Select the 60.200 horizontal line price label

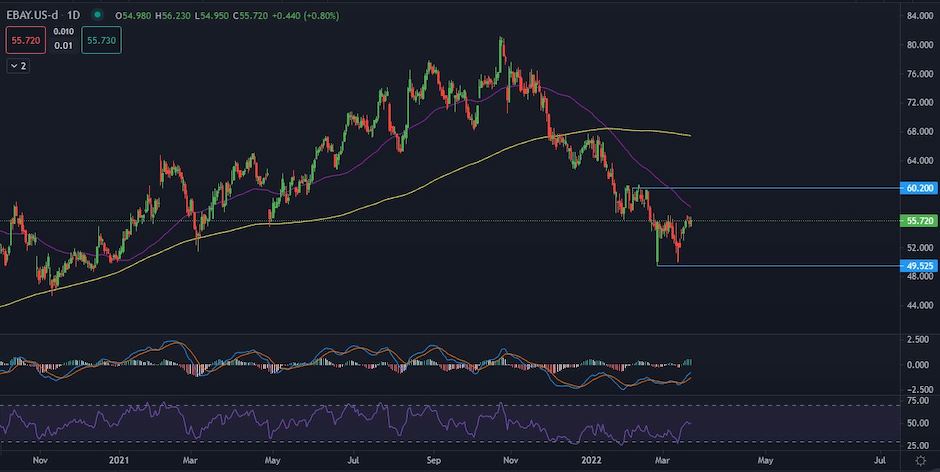[x=918, y=188]
